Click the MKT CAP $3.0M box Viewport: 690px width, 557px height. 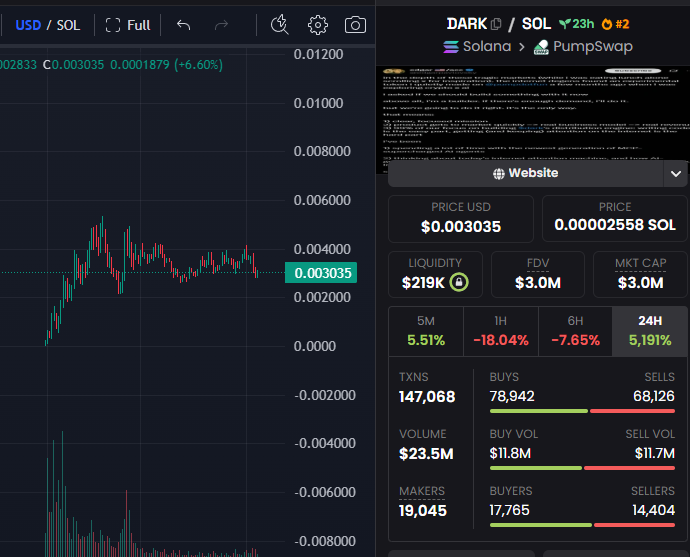[x=640, y=275]
